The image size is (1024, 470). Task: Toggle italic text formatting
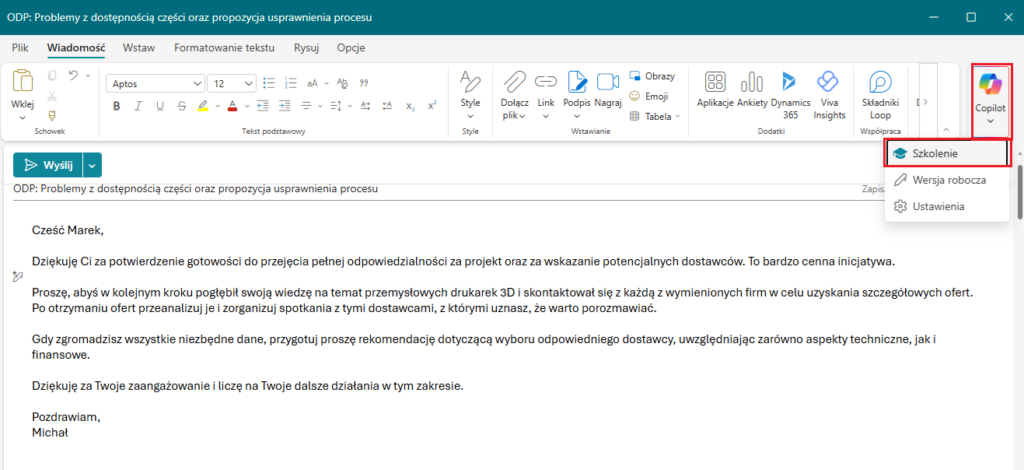tap(136, 106)
